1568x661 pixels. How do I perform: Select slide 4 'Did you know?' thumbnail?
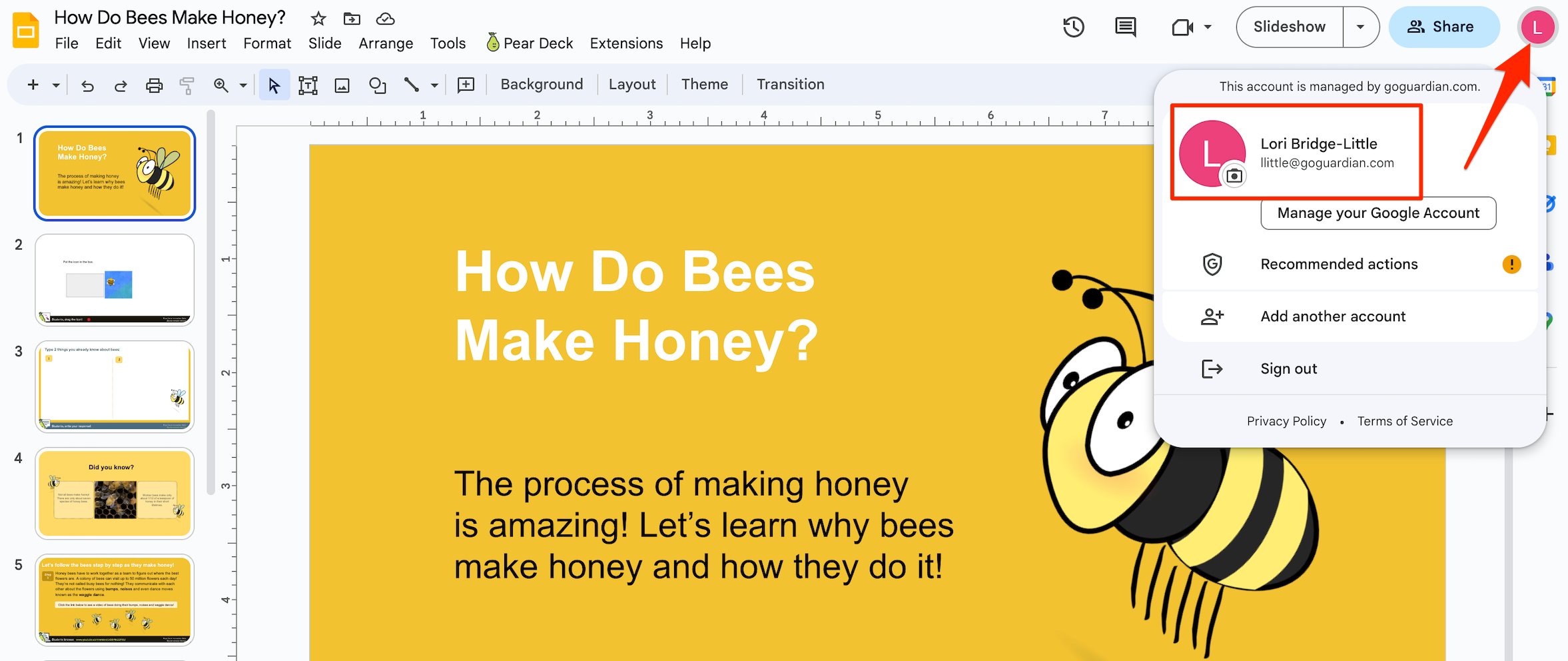click(115, 493)
